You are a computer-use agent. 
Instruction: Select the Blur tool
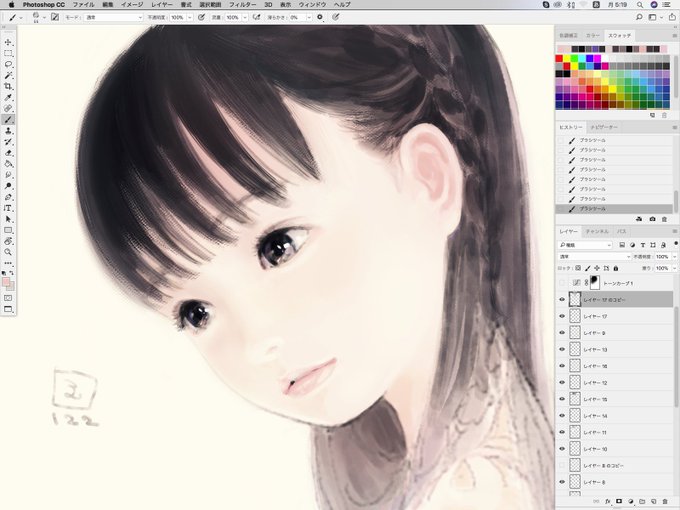(8, 175)
